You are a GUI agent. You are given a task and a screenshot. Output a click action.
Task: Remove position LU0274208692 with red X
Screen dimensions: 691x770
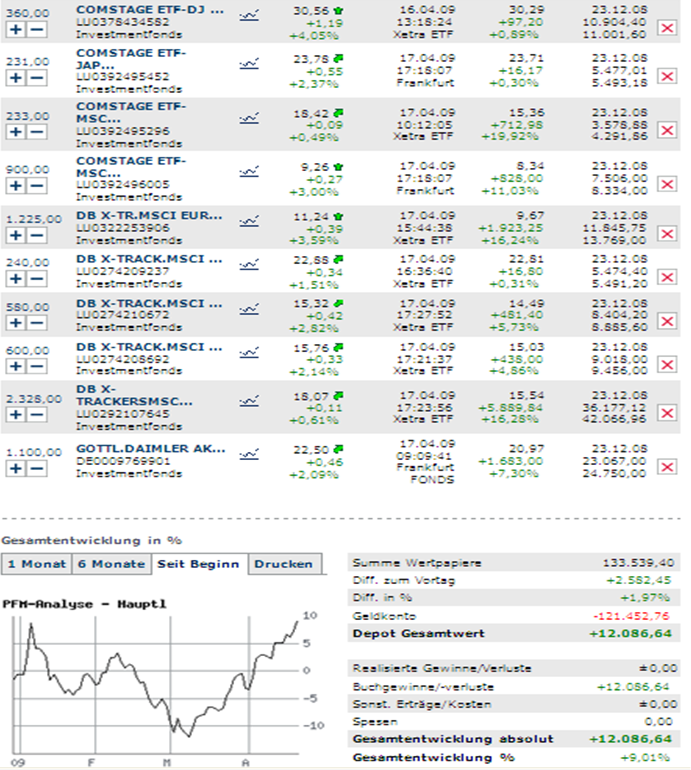667,364
